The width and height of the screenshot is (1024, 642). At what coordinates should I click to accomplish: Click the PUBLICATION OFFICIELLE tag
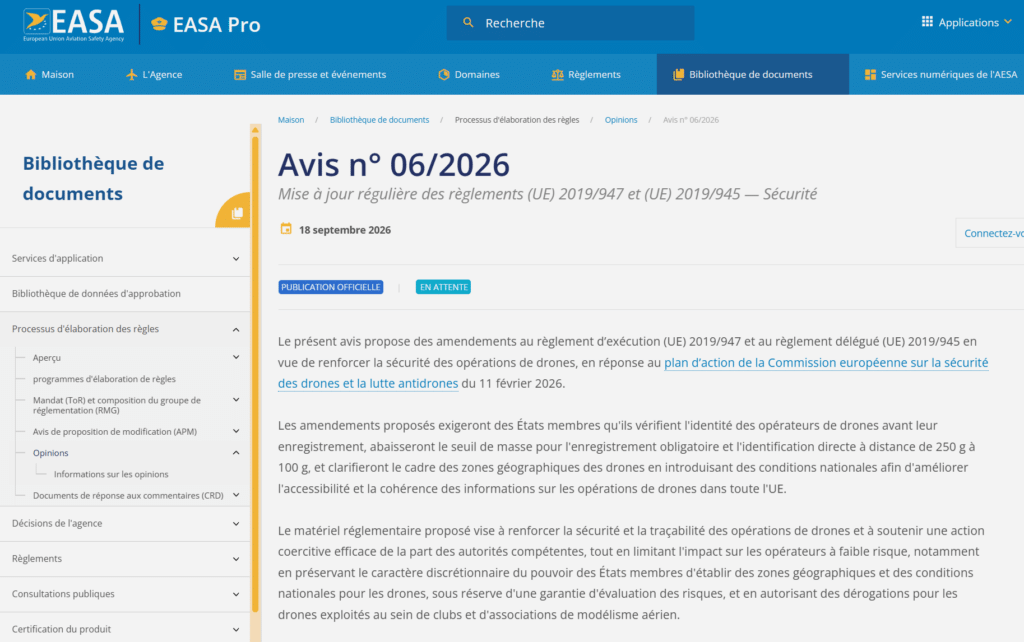tap(330, 287)
